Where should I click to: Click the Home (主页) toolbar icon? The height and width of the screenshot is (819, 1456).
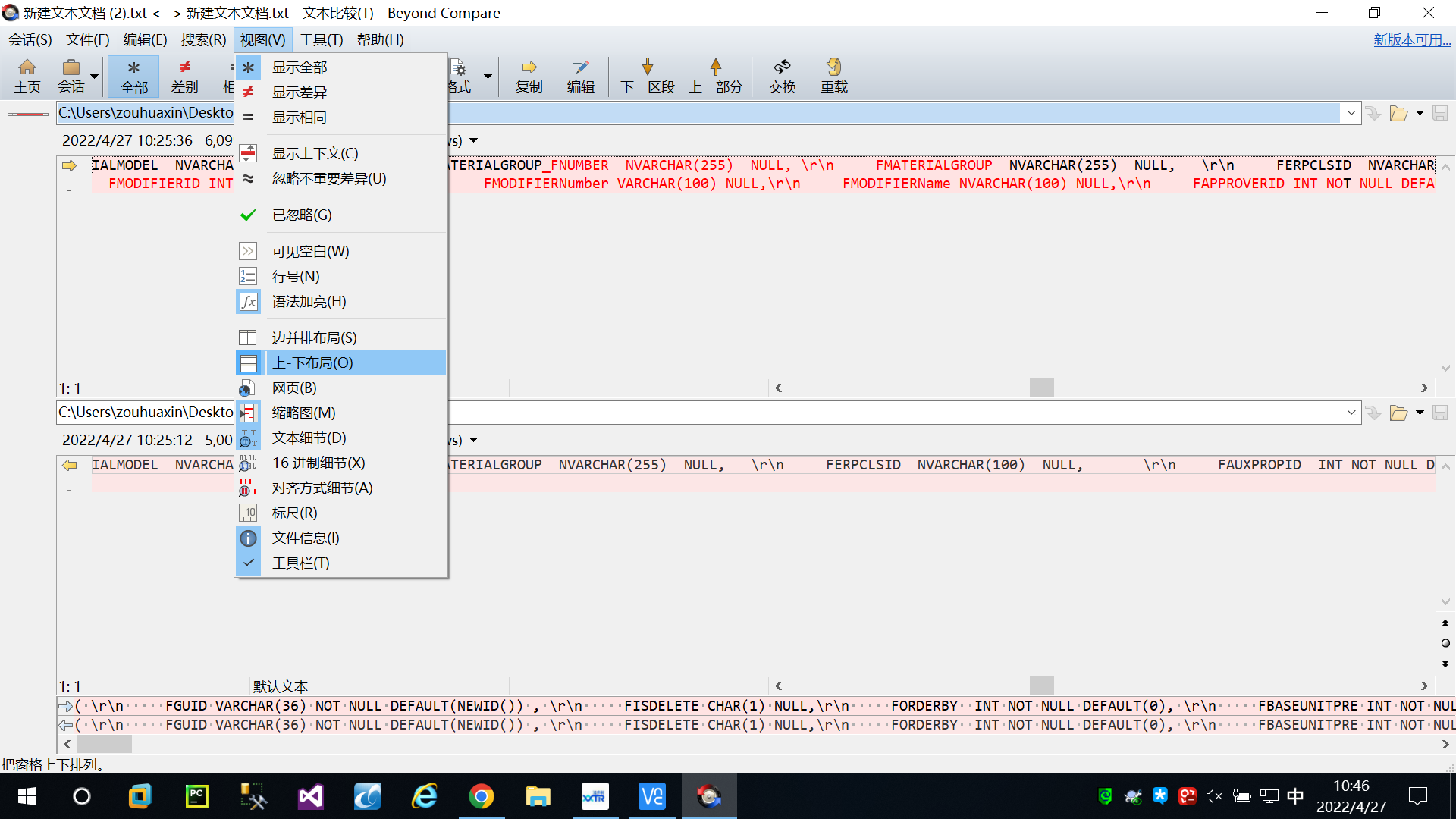point(27,76)
